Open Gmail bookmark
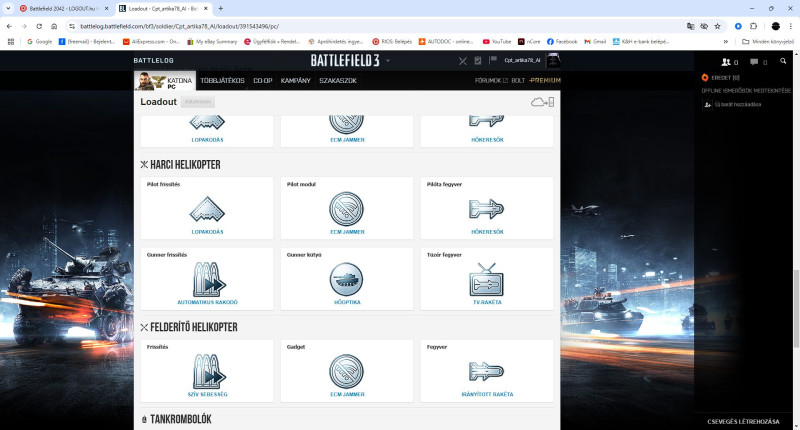Image resolution: width=800 pixels, height=430 pixels. pyautogui.click(x=595, y=41)
